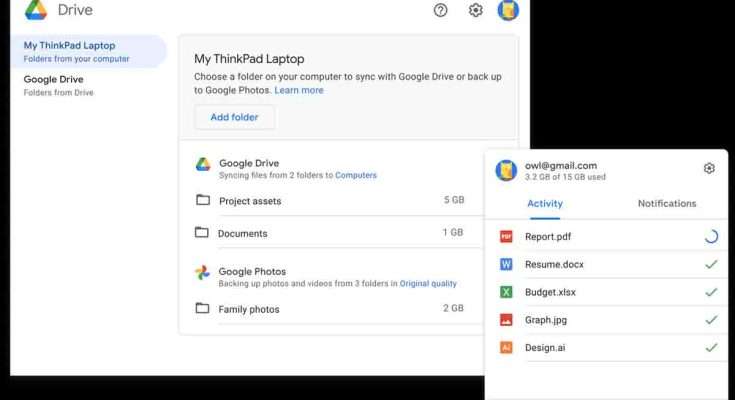Open the Learn more link

[x=299, y=90]
